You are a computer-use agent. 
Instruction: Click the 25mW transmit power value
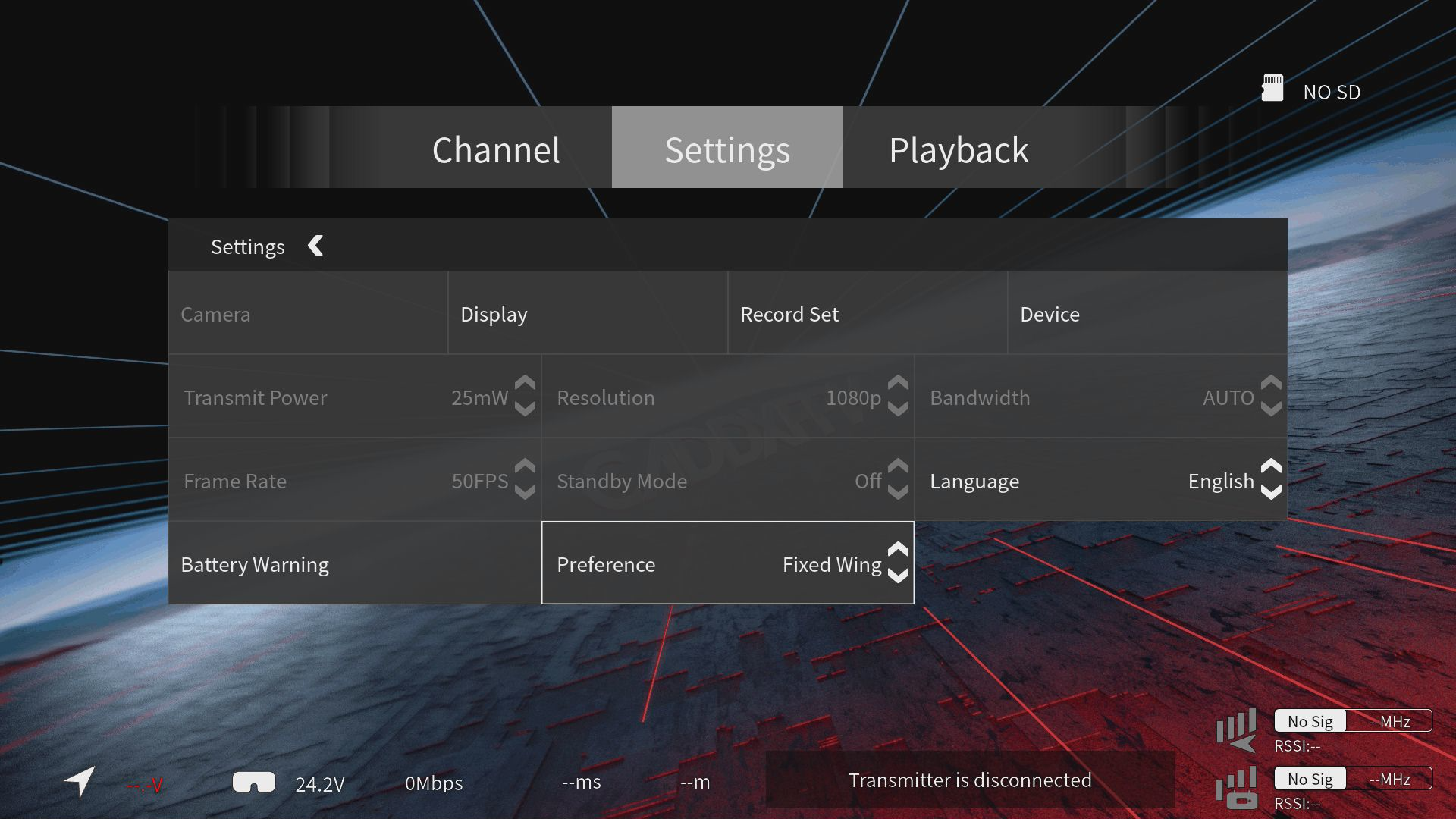[x=479, y=397]
